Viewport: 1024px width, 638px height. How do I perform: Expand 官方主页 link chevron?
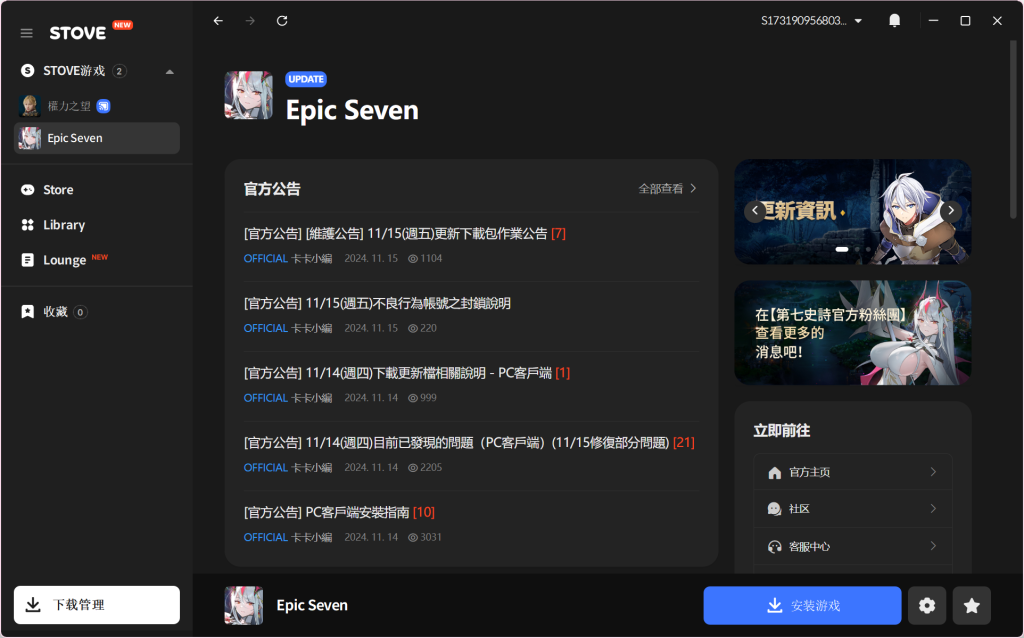tap(932, 472)
